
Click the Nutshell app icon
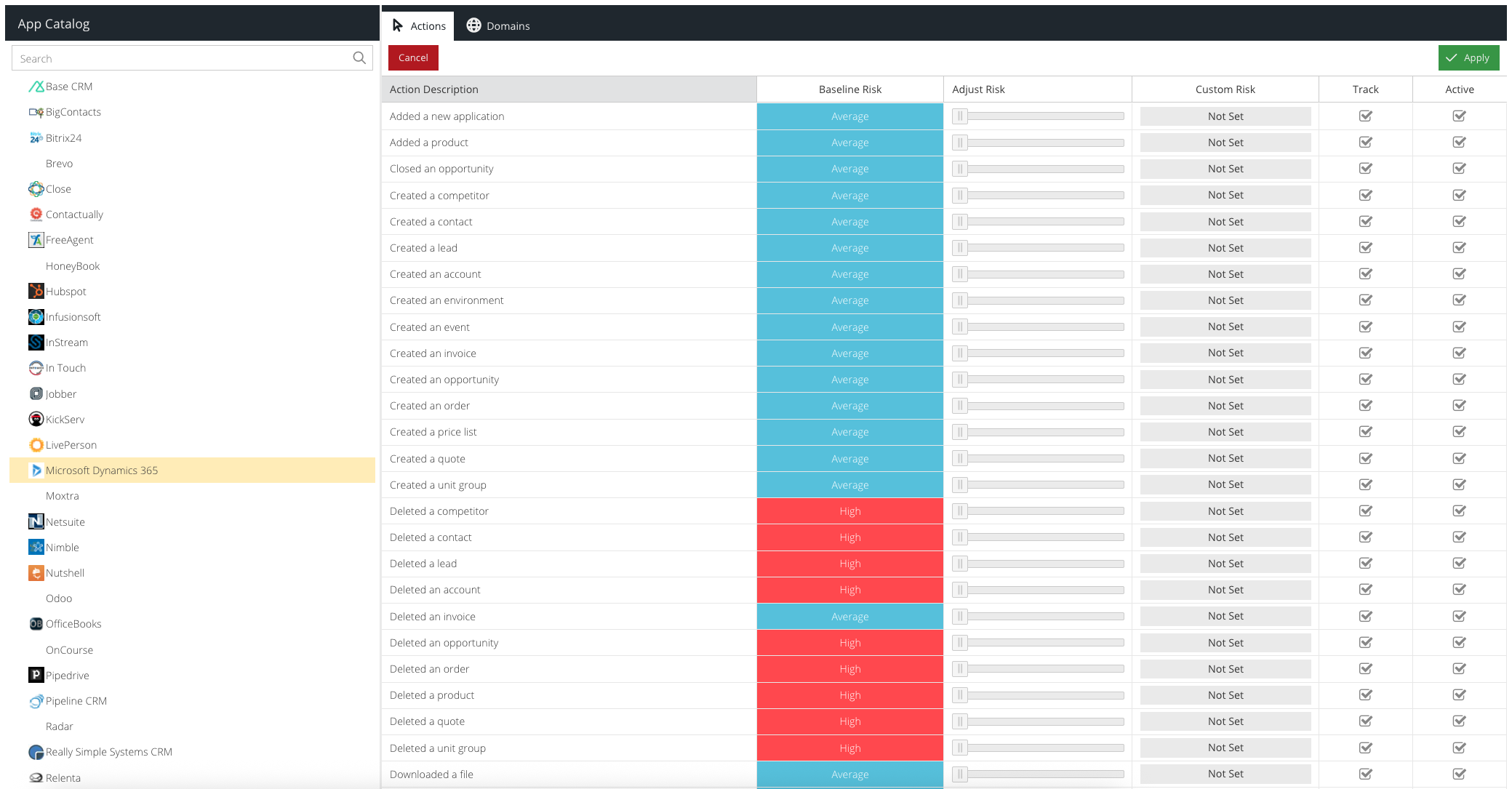(x=36, y=573)
